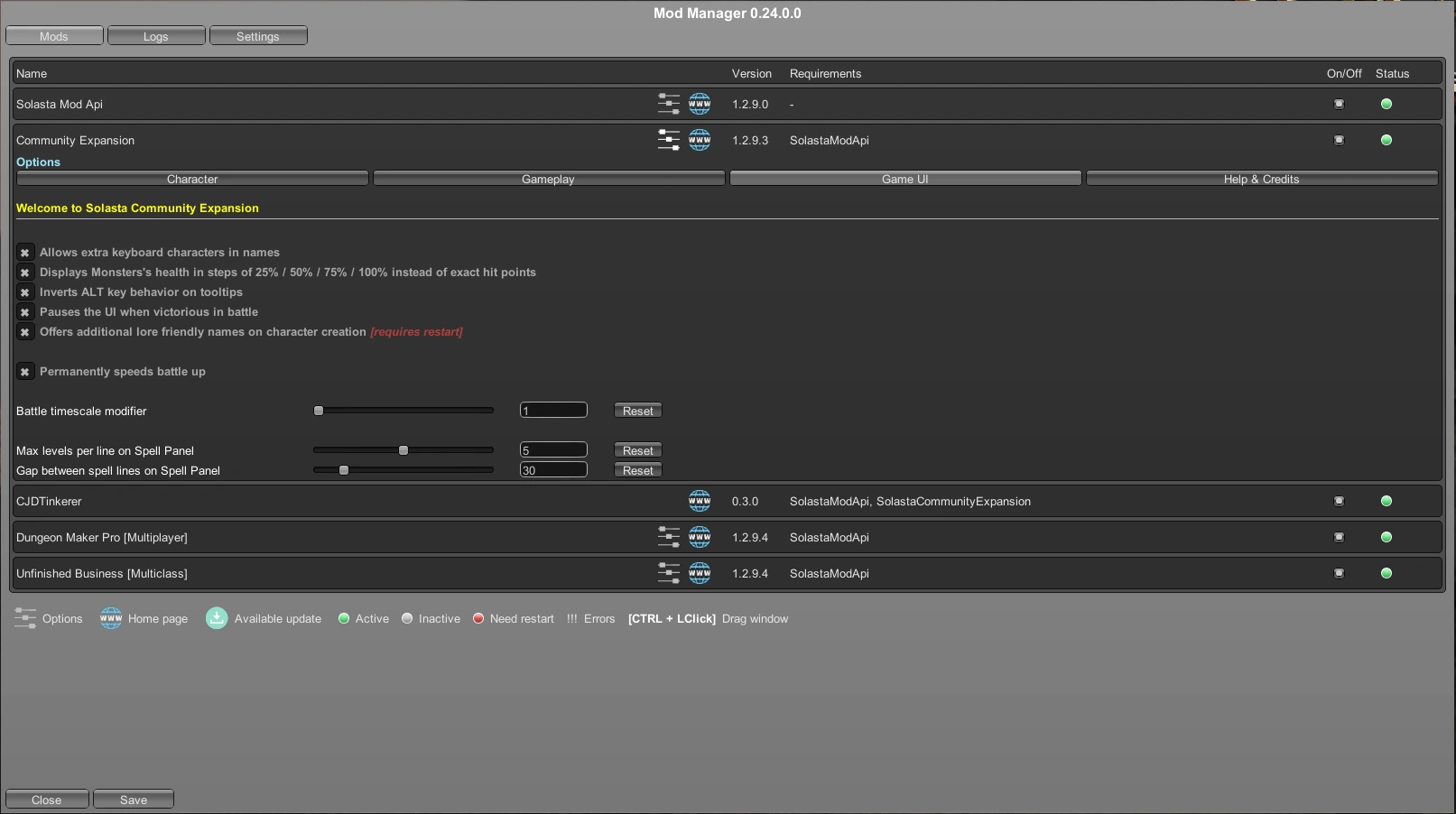Click Unfinished Business status dot
Image resolution: width=1456 pixels, height=814 pixels.
tap(1386, 573)
